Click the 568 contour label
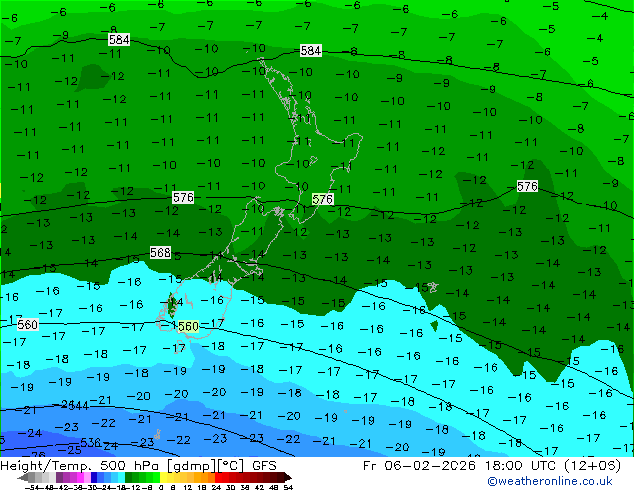634x490 pixels. [161, 252]
